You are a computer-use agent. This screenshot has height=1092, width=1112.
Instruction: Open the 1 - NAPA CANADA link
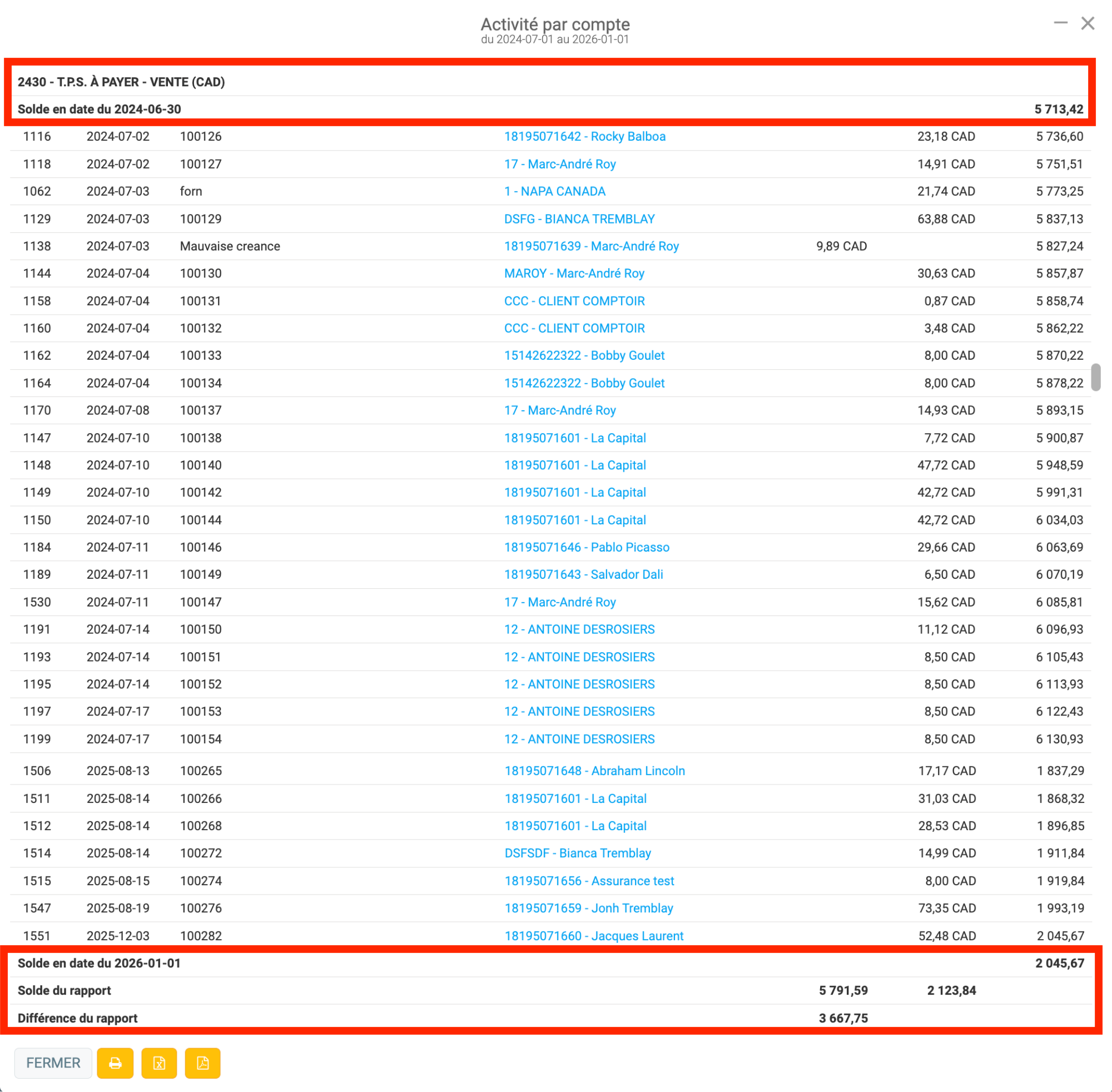pyautogui.click(x=554, y=191)
